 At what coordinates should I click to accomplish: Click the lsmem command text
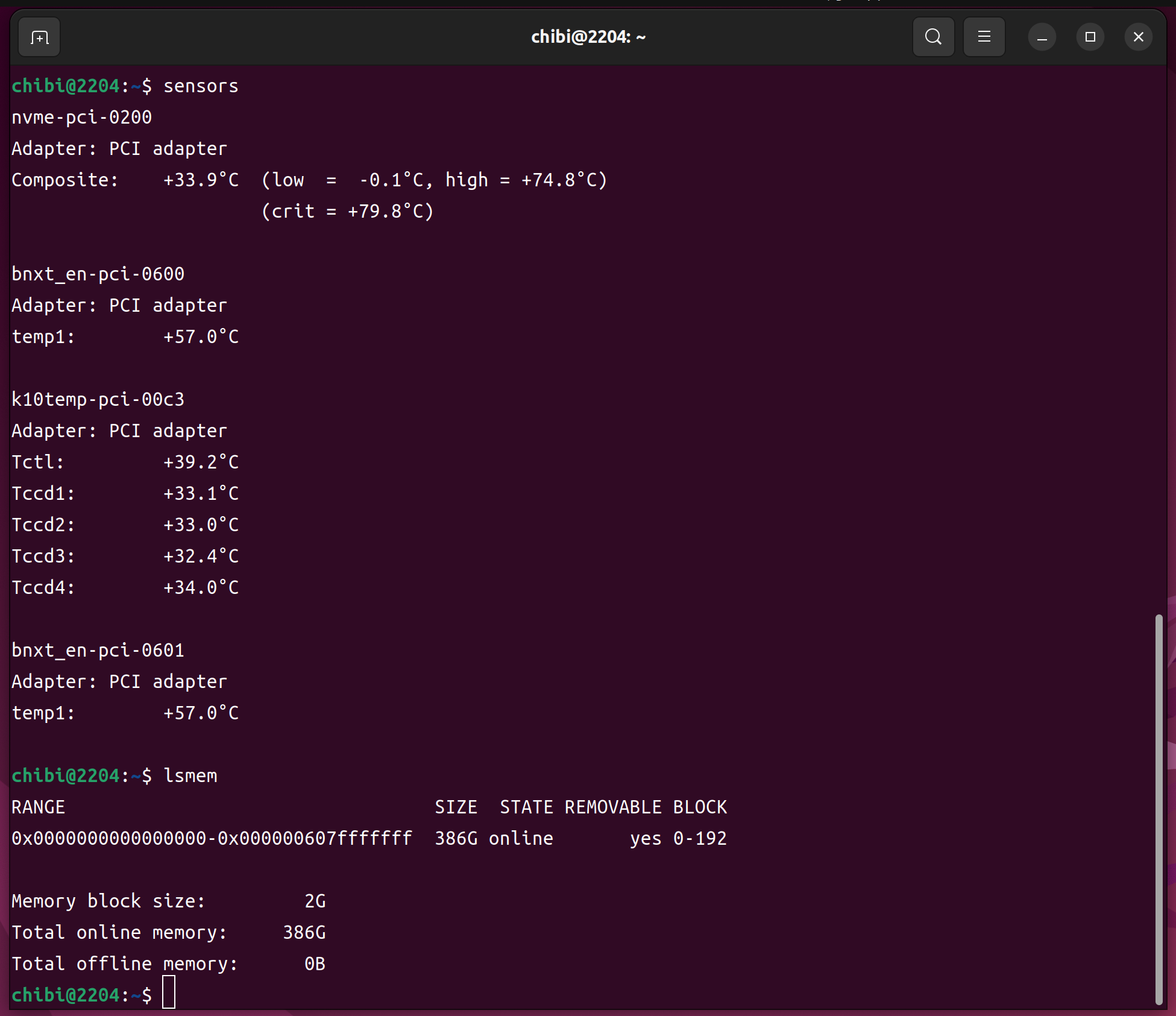point(190,776)
